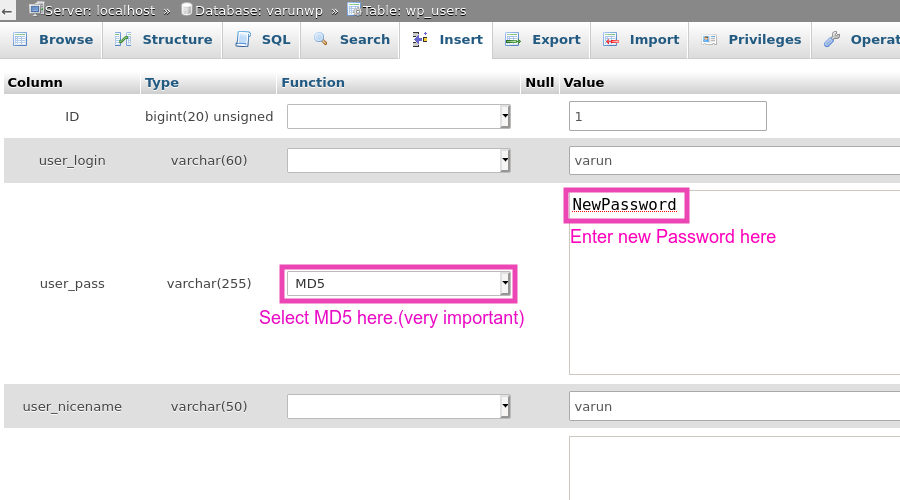Switch to the Structure tab
This screenshot has width=900, height=500.
176,40
